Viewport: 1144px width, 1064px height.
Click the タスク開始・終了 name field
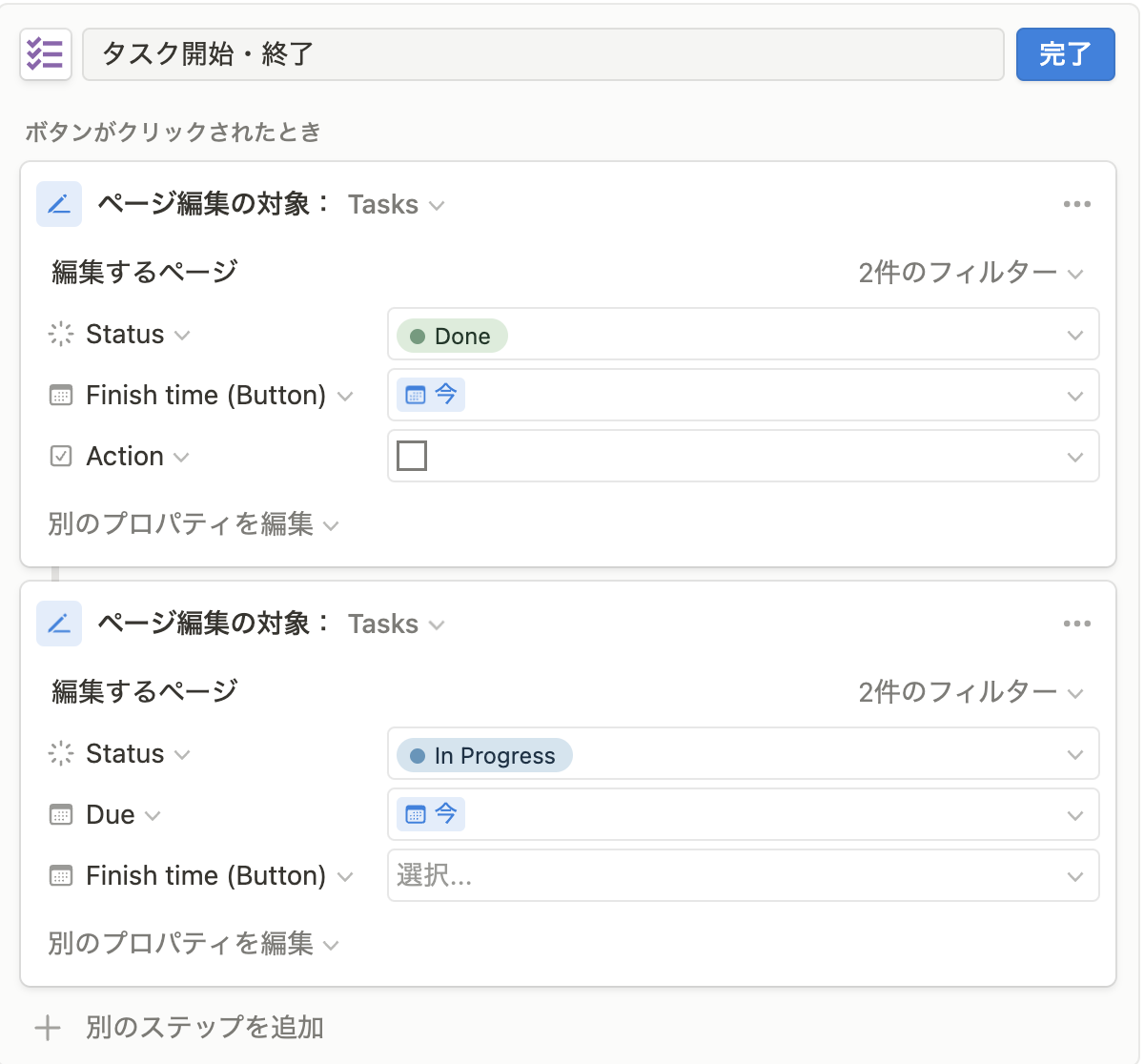pos(542,54)
